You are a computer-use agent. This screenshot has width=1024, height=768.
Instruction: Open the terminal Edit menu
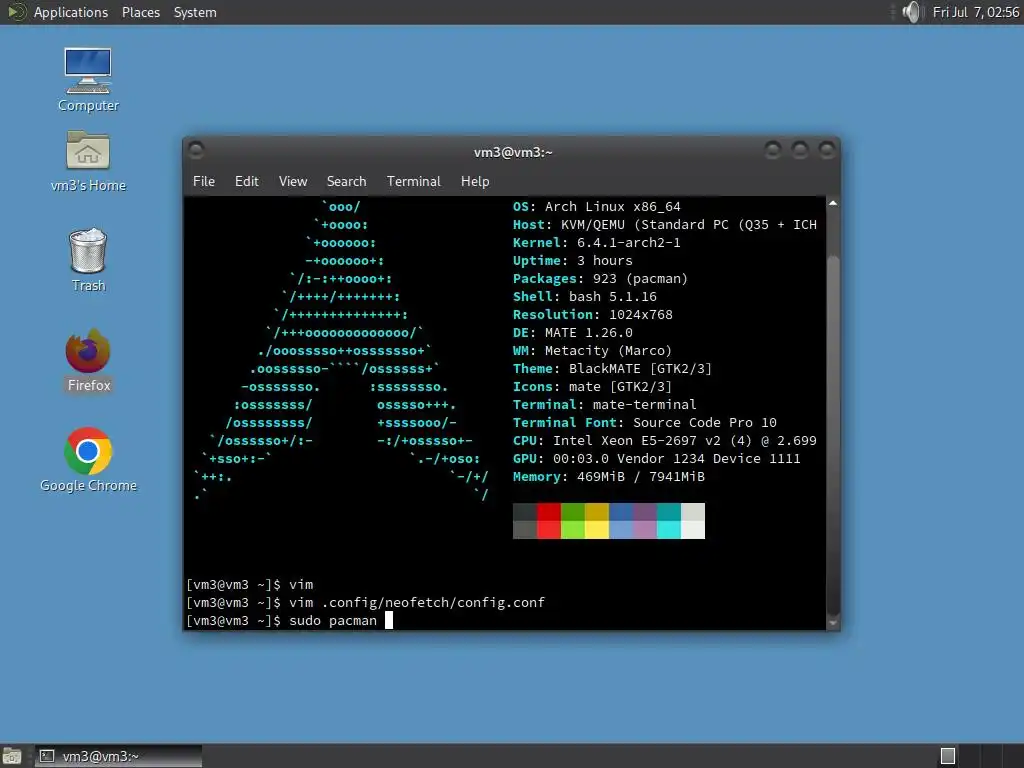click(x=247, y=182)
